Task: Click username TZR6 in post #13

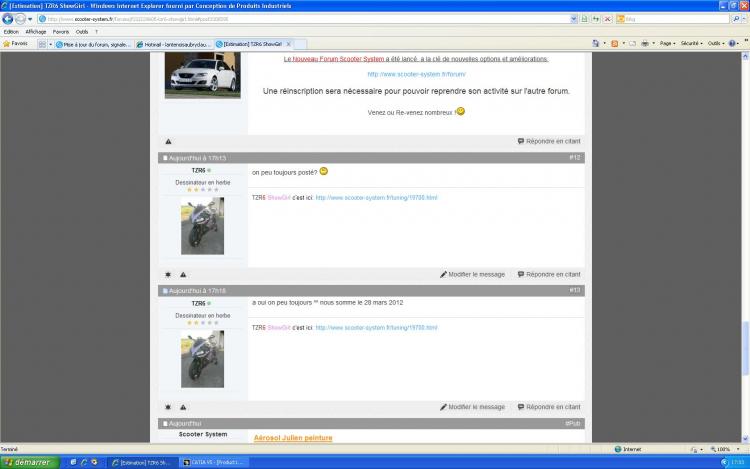Action: [x=199, y=303]
